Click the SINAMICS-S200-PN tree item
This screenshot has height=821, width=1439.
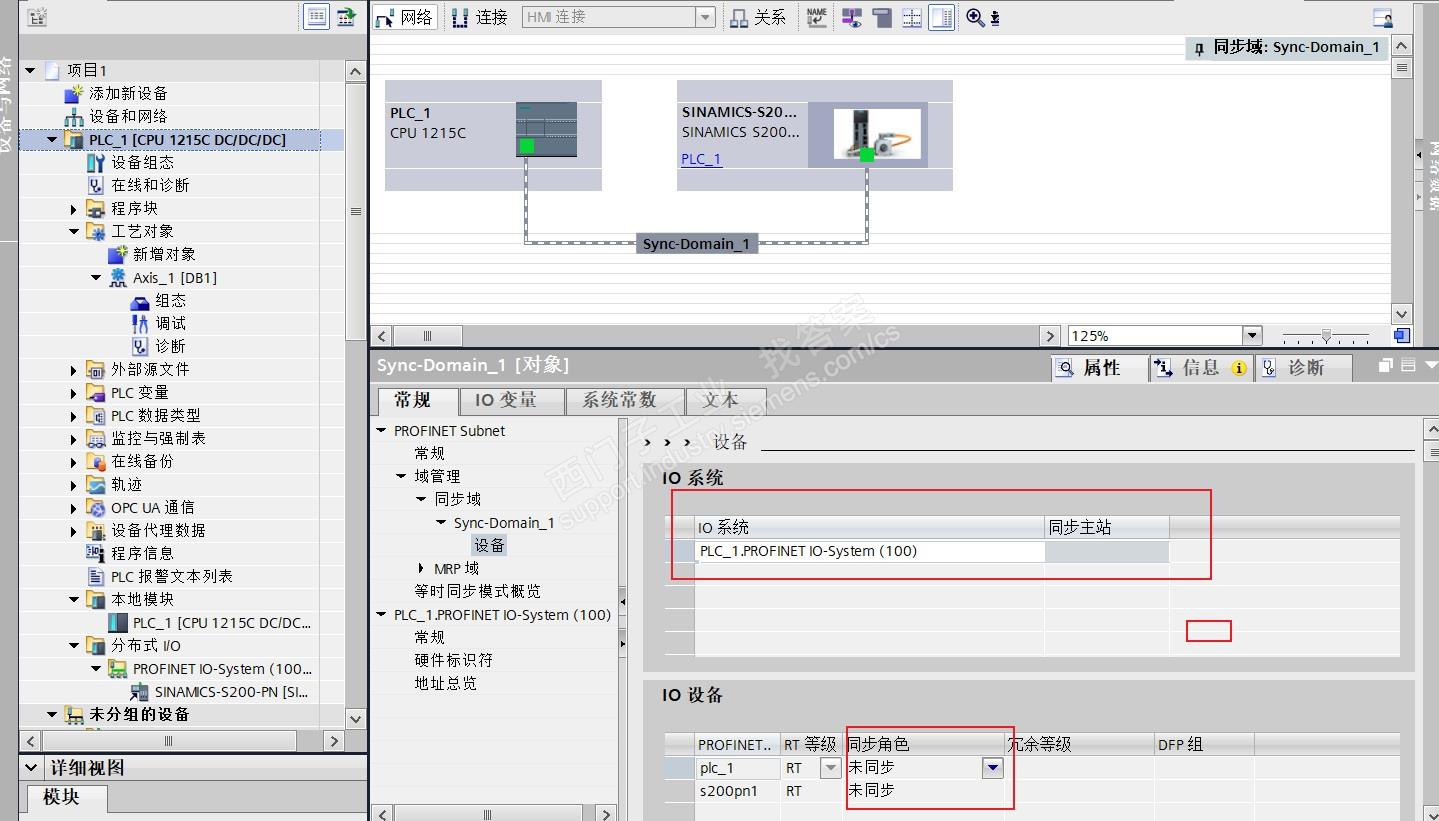tap(232, 691)
